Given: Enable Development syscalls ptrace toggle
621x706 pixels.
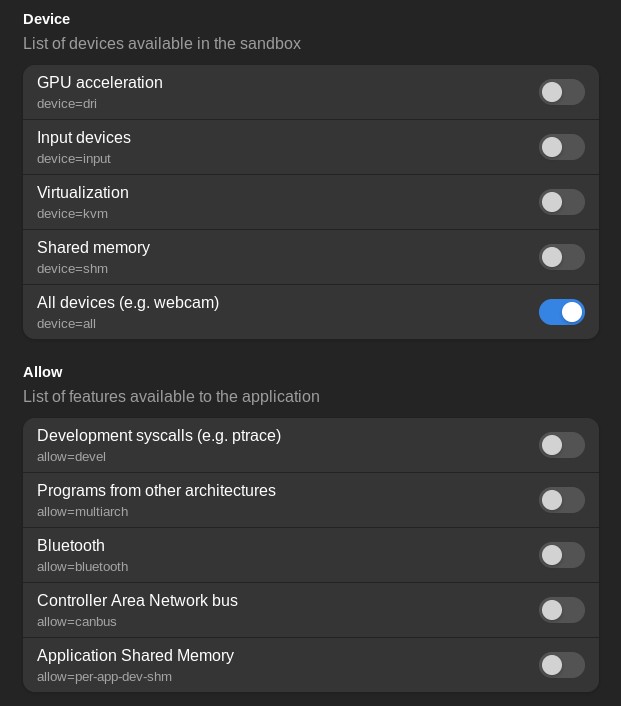Looking at the screenshot, I should pos(562,445).
